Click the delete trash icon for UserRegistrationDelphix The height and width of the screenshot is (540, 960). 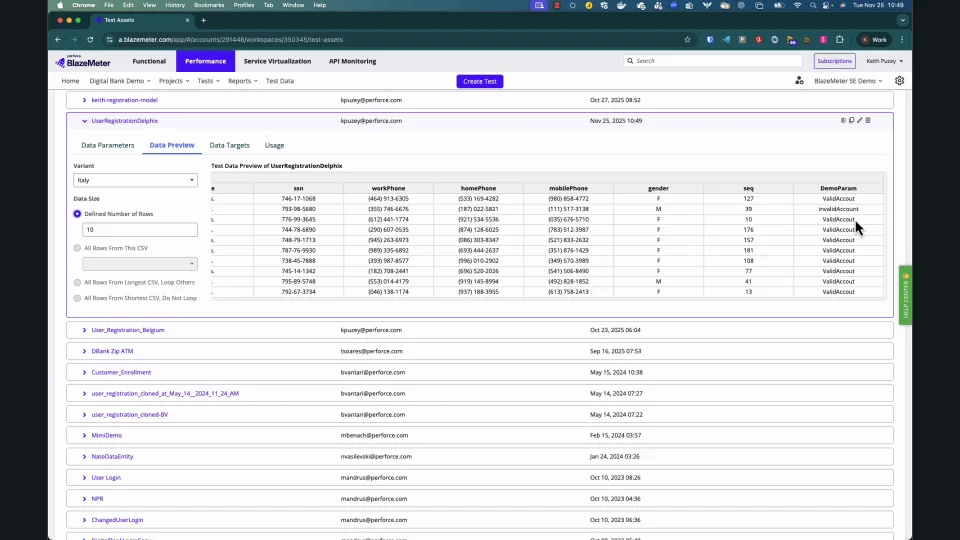pos(868,120)
